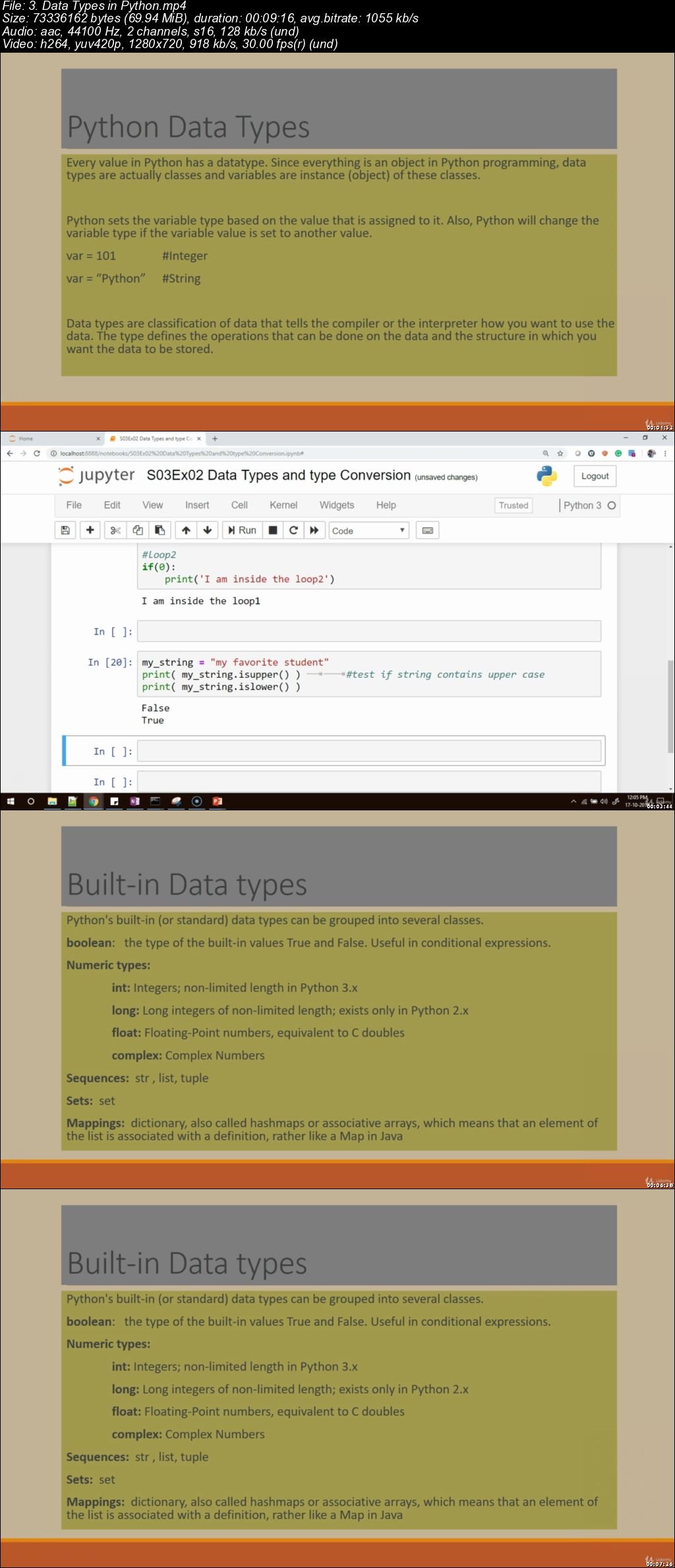
Task: Click the last empty code cell at bottom
Action: [369, 781]
